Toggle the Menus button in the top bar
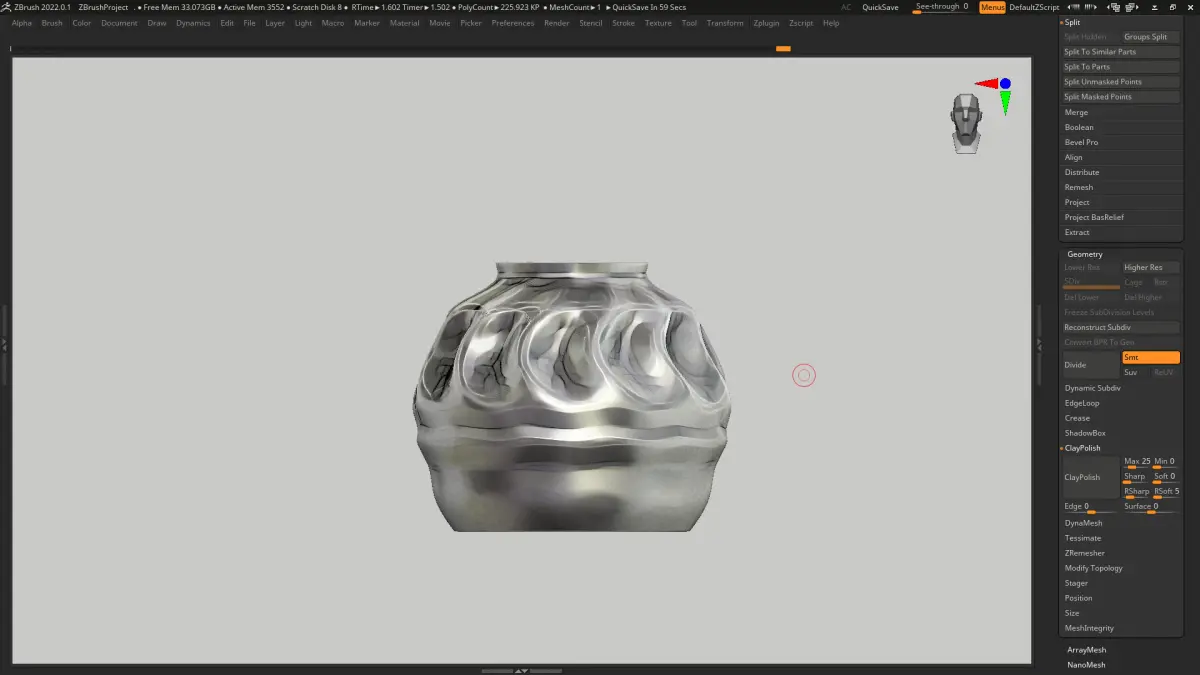Viewport: 1200px width, 675px height. click(992, 7)
